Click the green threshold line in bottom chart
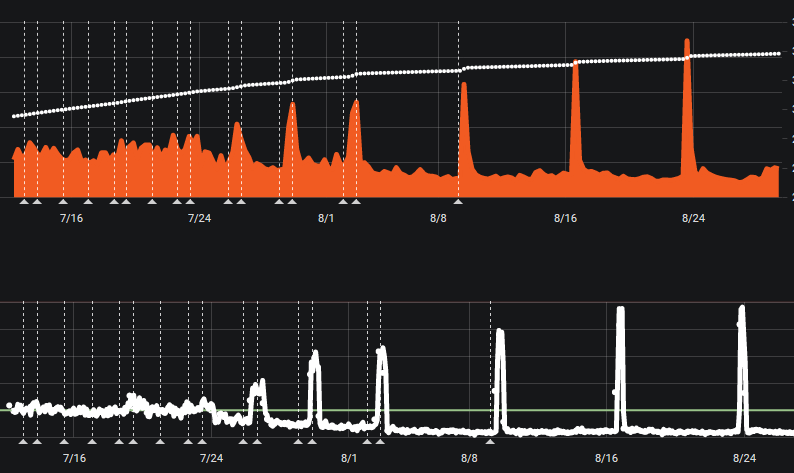 (x=560, y=410)
